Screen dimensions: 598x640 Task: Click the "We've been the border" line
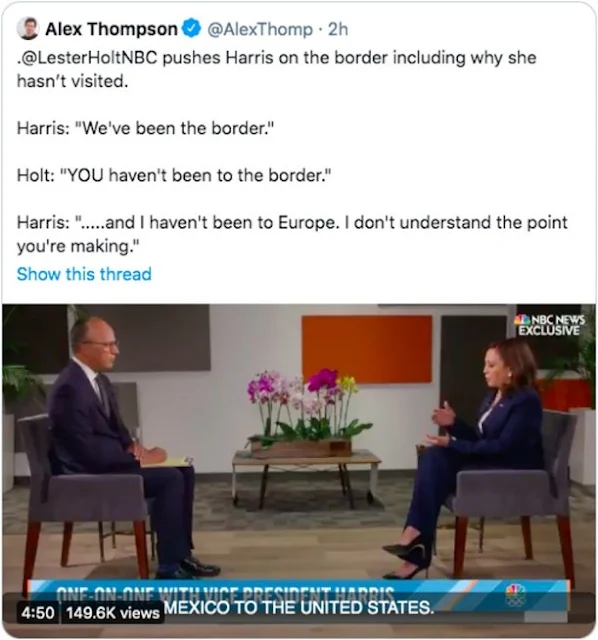145,128
